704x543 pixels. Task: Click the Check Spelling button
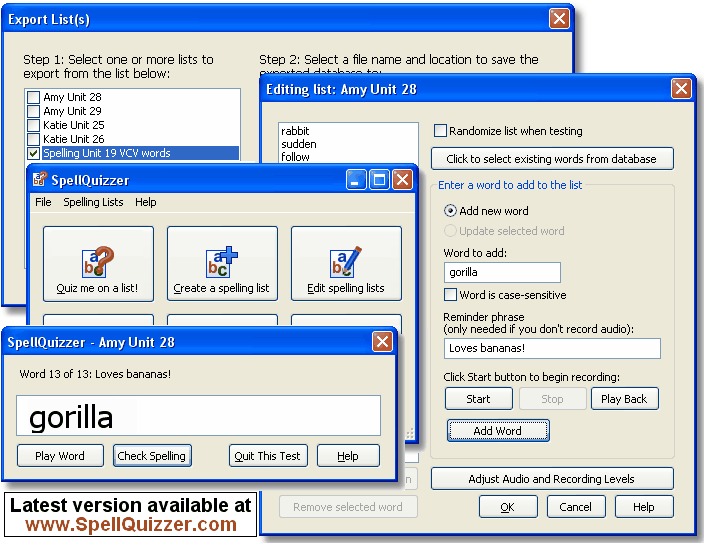tap(152, 455)
